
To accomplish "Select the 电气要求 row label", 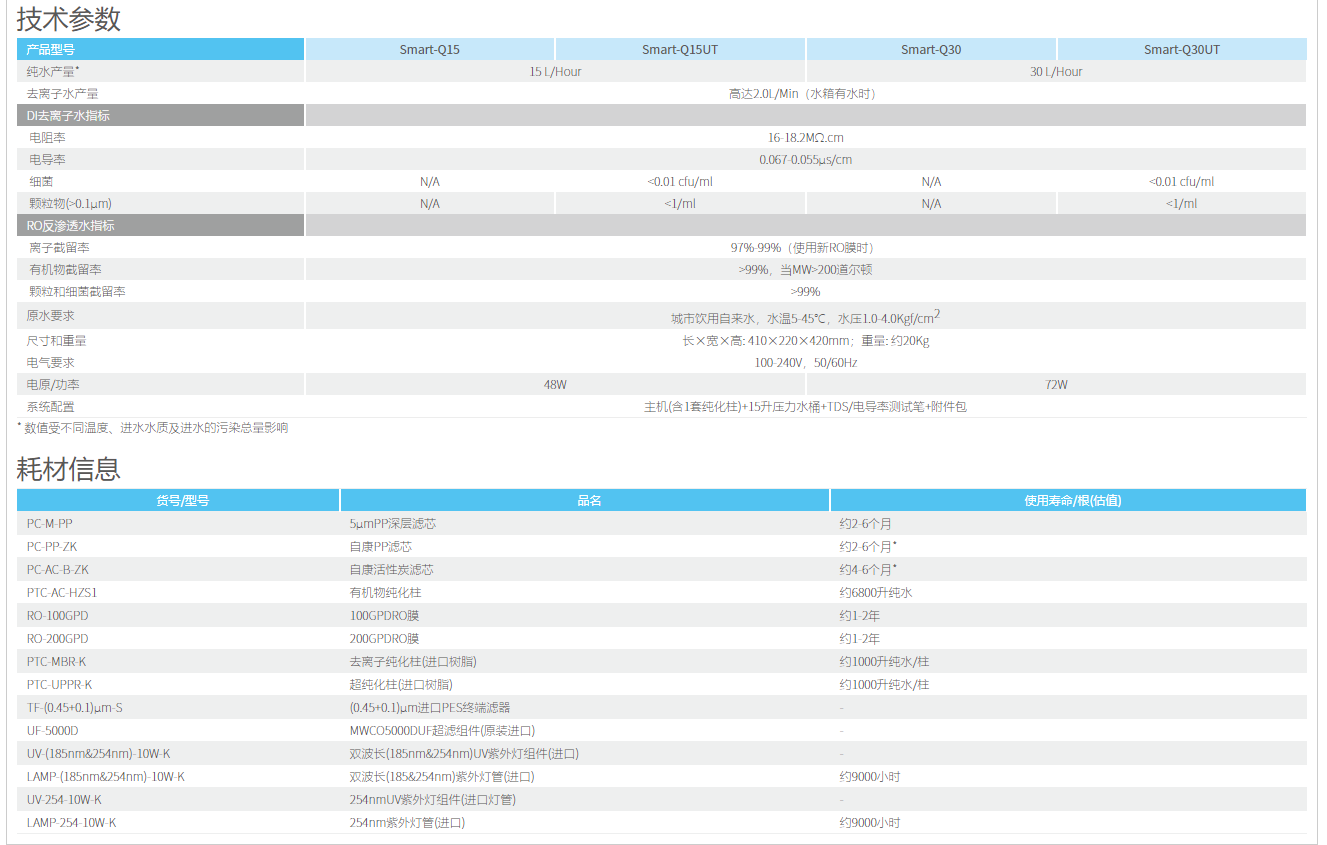I will click(x=51, y=363).
